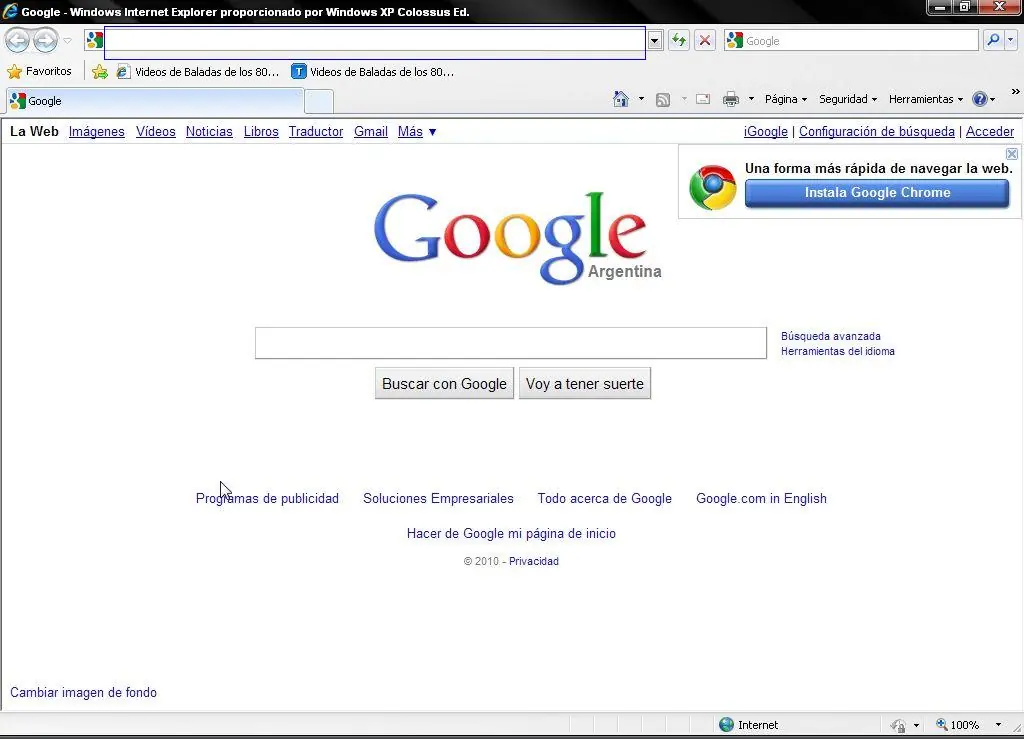Open the Traductor link
Image resolution: width=1024 pixels, height=739 pixels.
(316, 131)
